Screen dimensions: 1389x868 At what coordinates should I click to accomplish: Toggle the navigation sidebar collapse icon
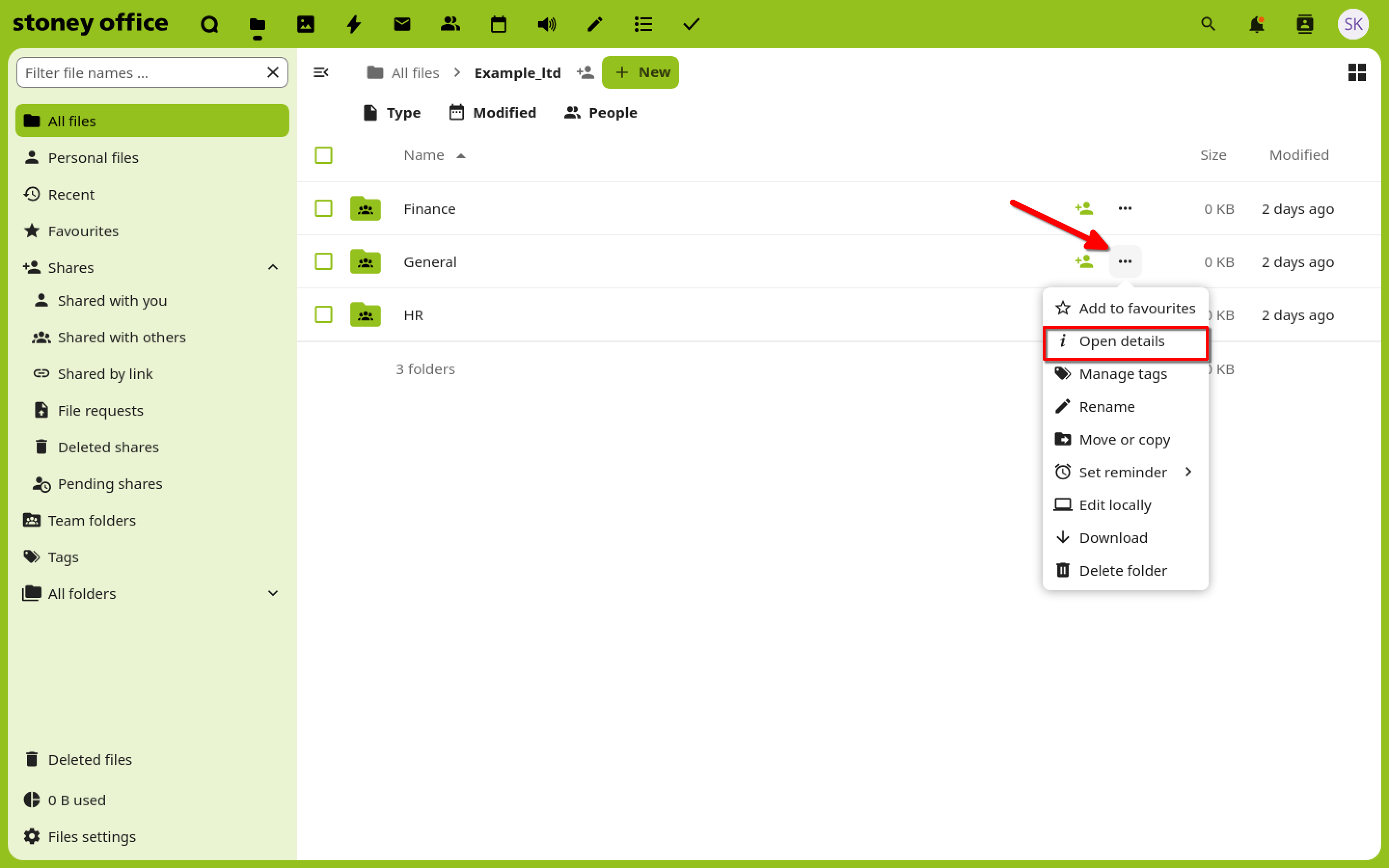(321, 72)
